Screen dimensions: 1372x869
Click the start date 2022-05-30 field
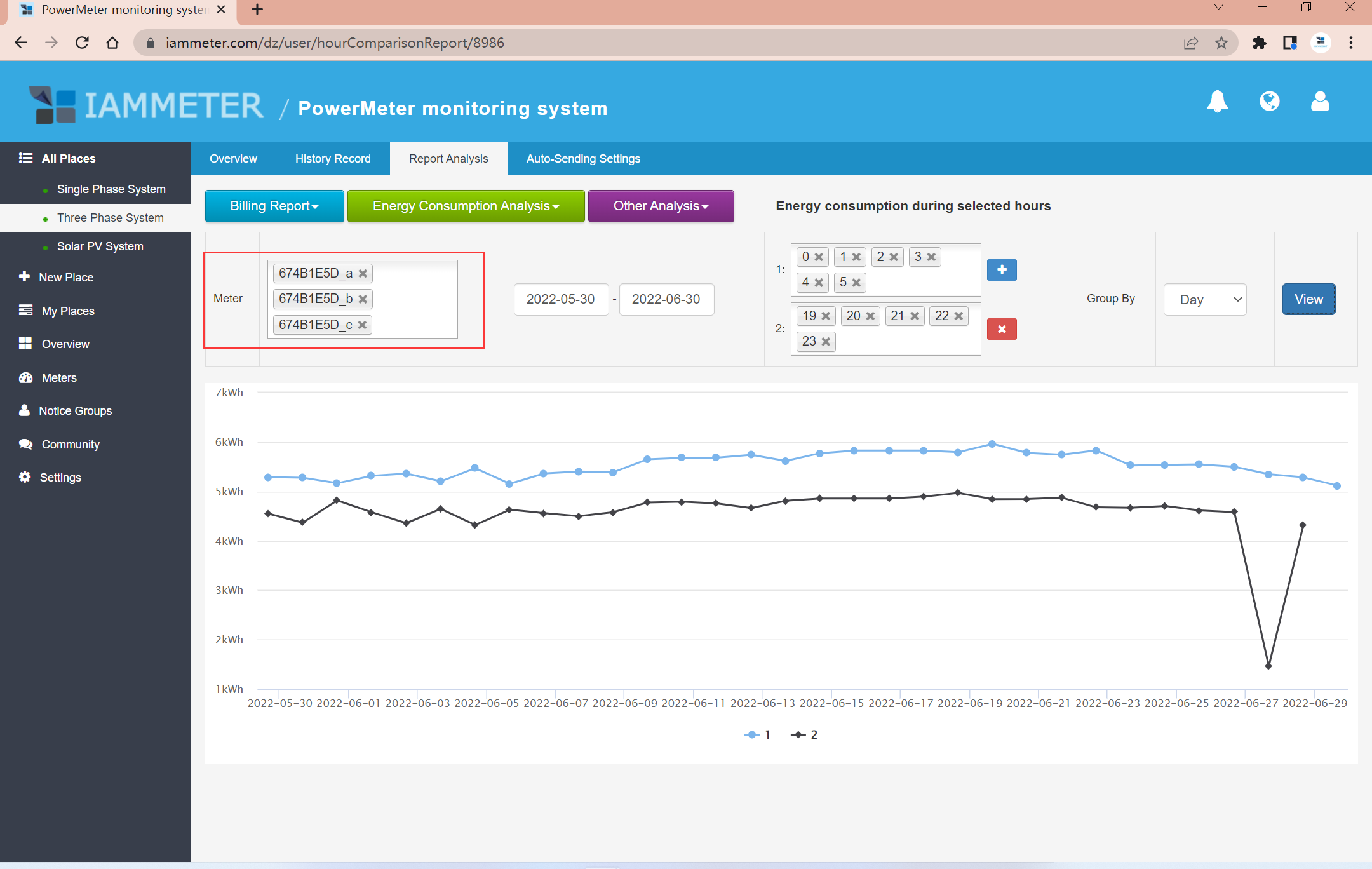[560, 299]
